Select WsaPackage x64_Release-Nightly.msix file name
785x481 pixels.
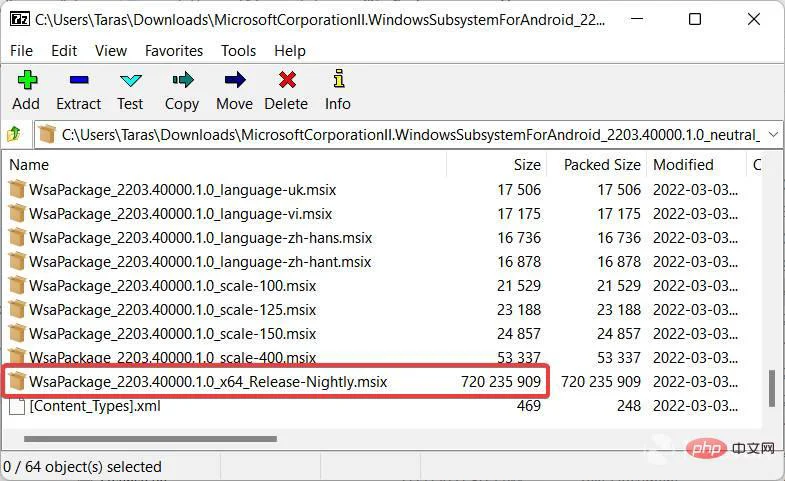[x=208, y=382]
